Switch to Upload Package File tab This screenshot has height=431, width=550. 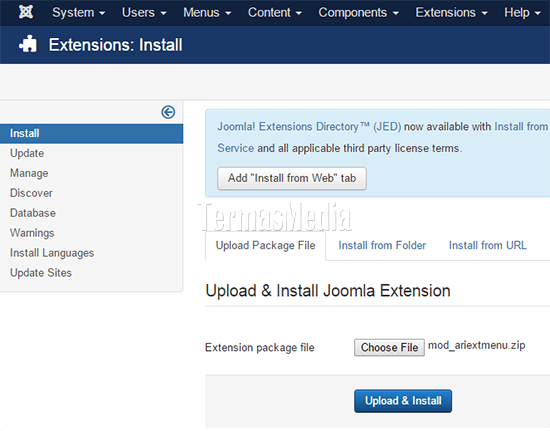point(265,245)
